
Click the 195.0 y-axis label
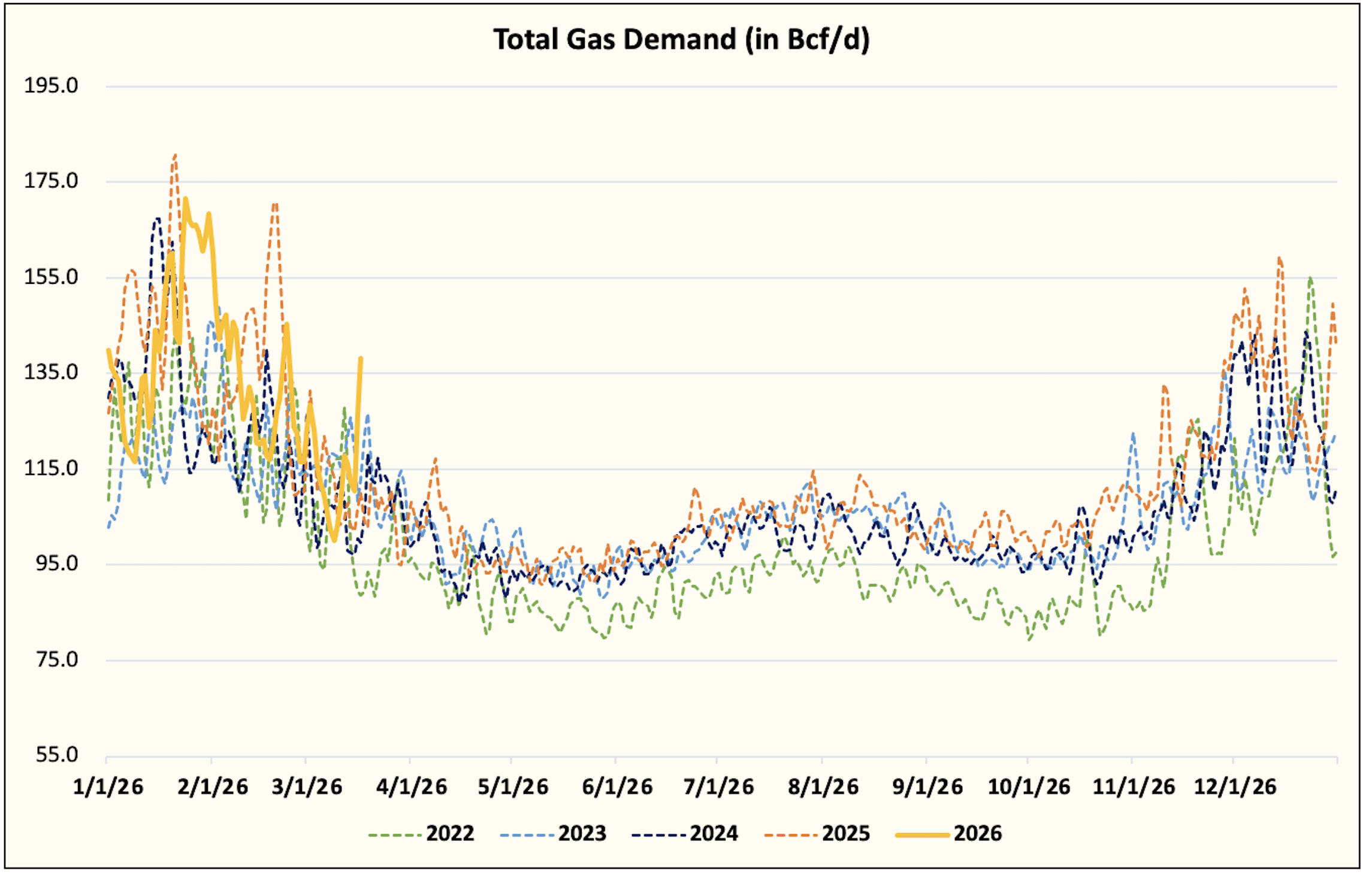51,86
